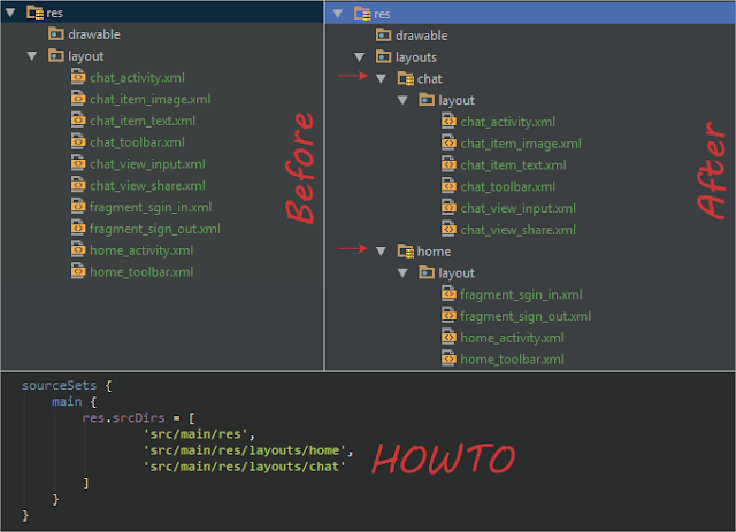
Task: Select chat_item_image.xml in After panel
Action: [521, 144]
